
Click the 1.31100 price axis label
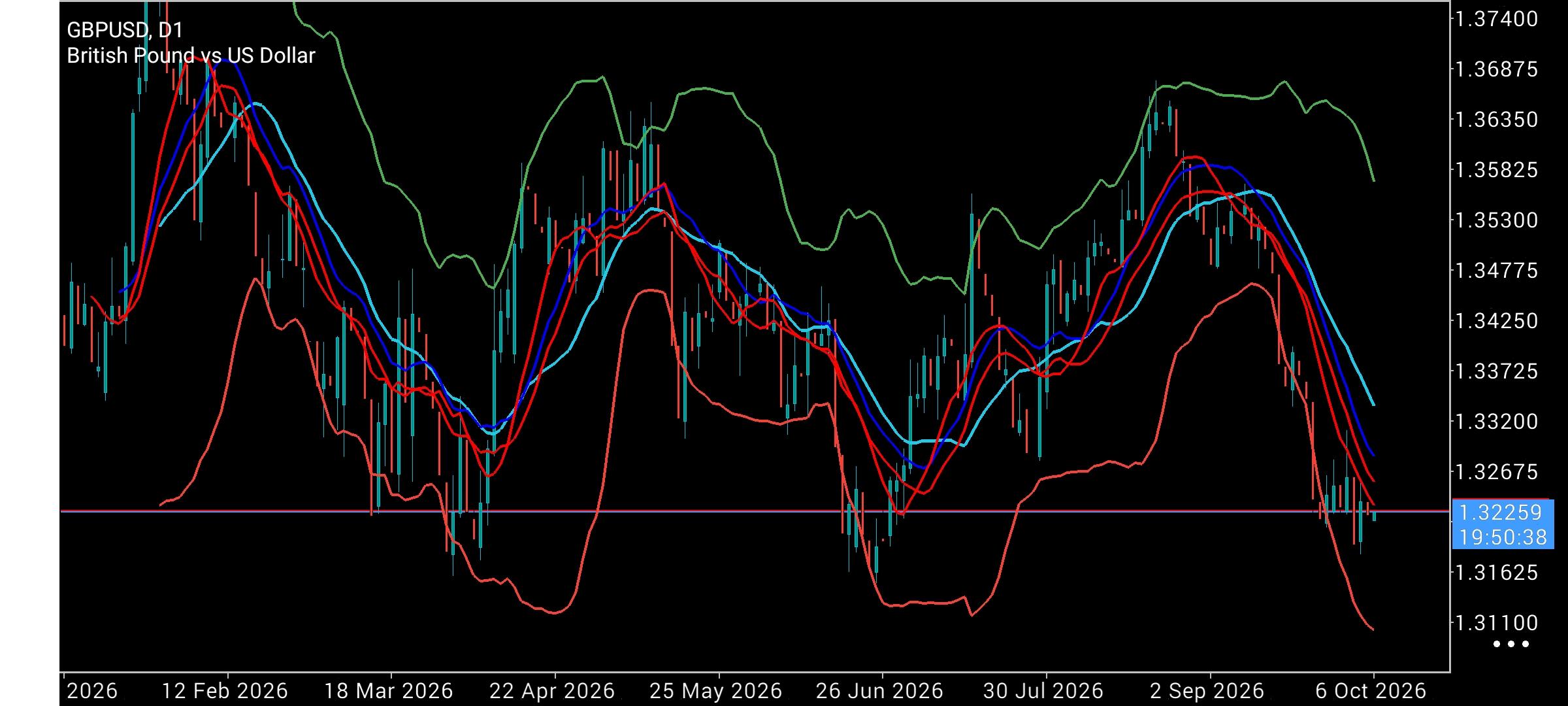1497,623
